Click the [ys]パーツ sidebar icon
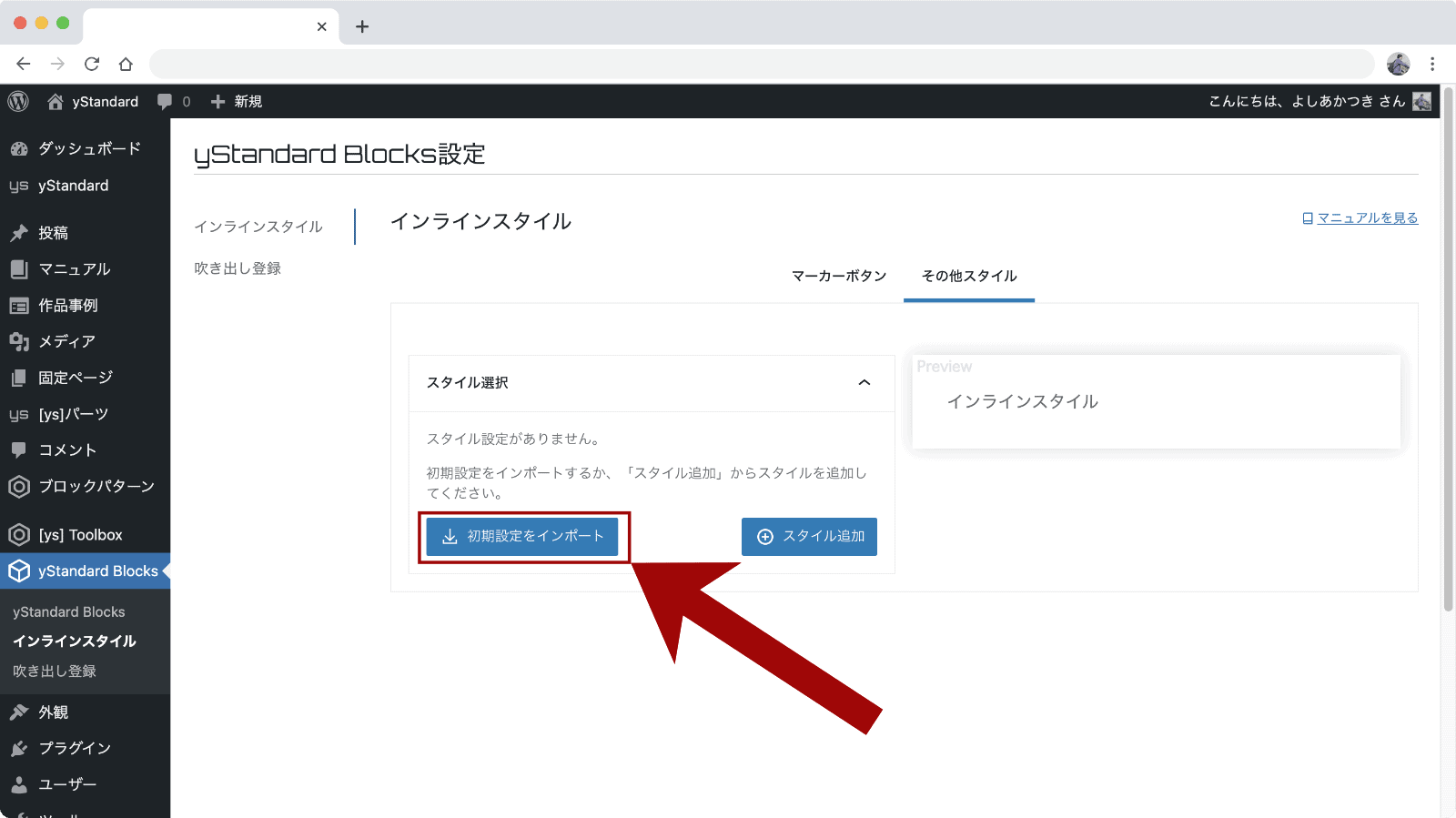This screenshot has height=818, width=1456. click(x=19, y=414)
